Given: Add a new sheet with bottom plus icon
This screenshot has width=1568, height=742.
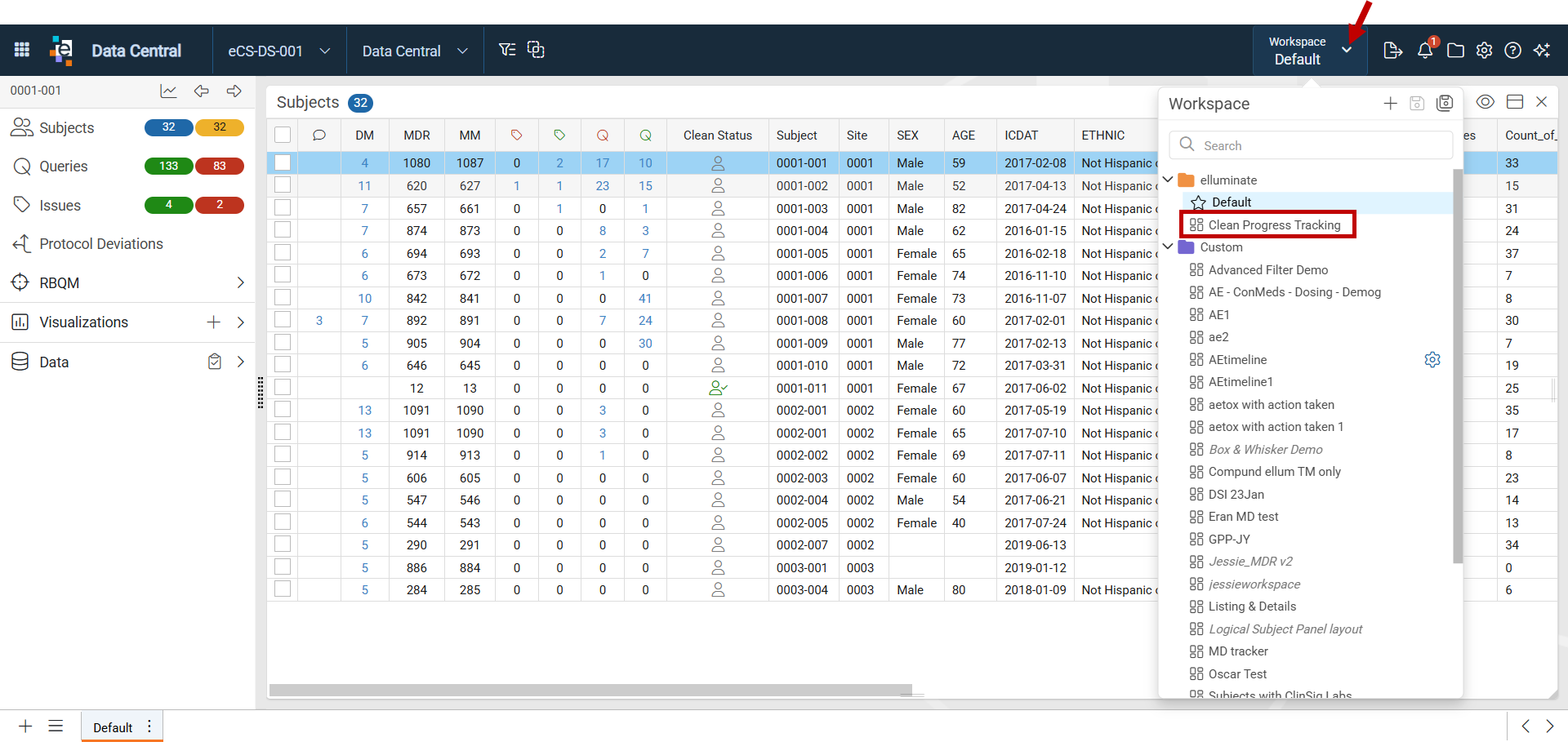Looking at the screenshot, I should pyautogui.click(x=25, y=726).
